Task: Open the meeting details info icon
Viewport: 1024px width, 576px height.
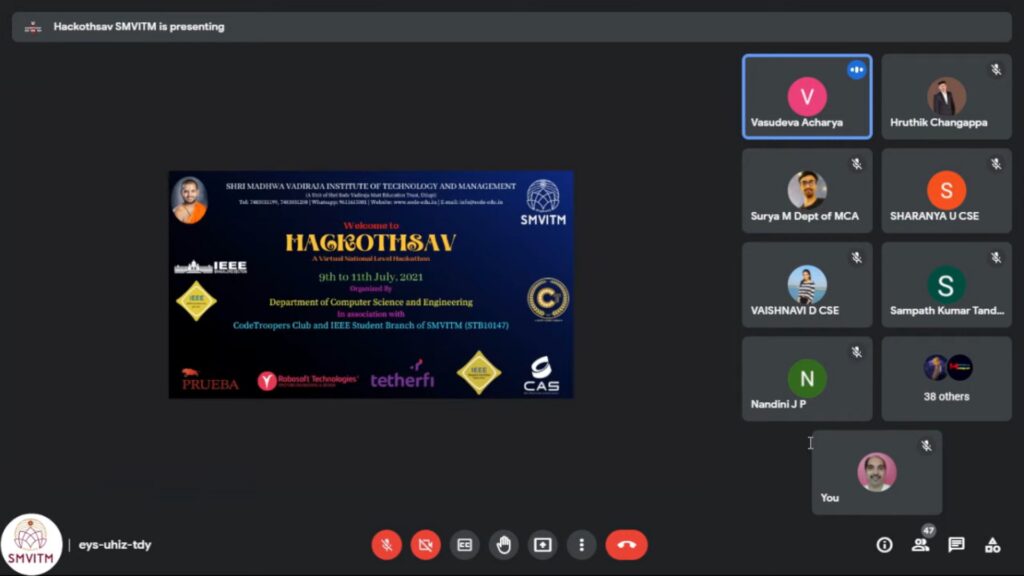Action: [x=884, y=545]
